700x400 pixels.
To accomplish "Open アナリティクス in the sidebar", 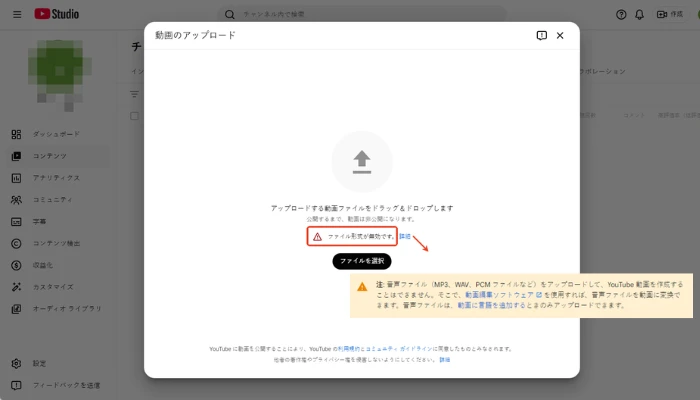I will pos(56,178).
